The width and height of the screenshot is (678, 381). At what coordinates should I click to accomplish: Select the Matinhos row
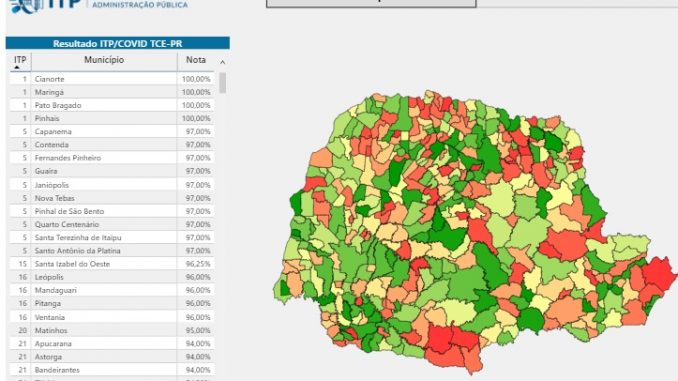click(112, 330)
